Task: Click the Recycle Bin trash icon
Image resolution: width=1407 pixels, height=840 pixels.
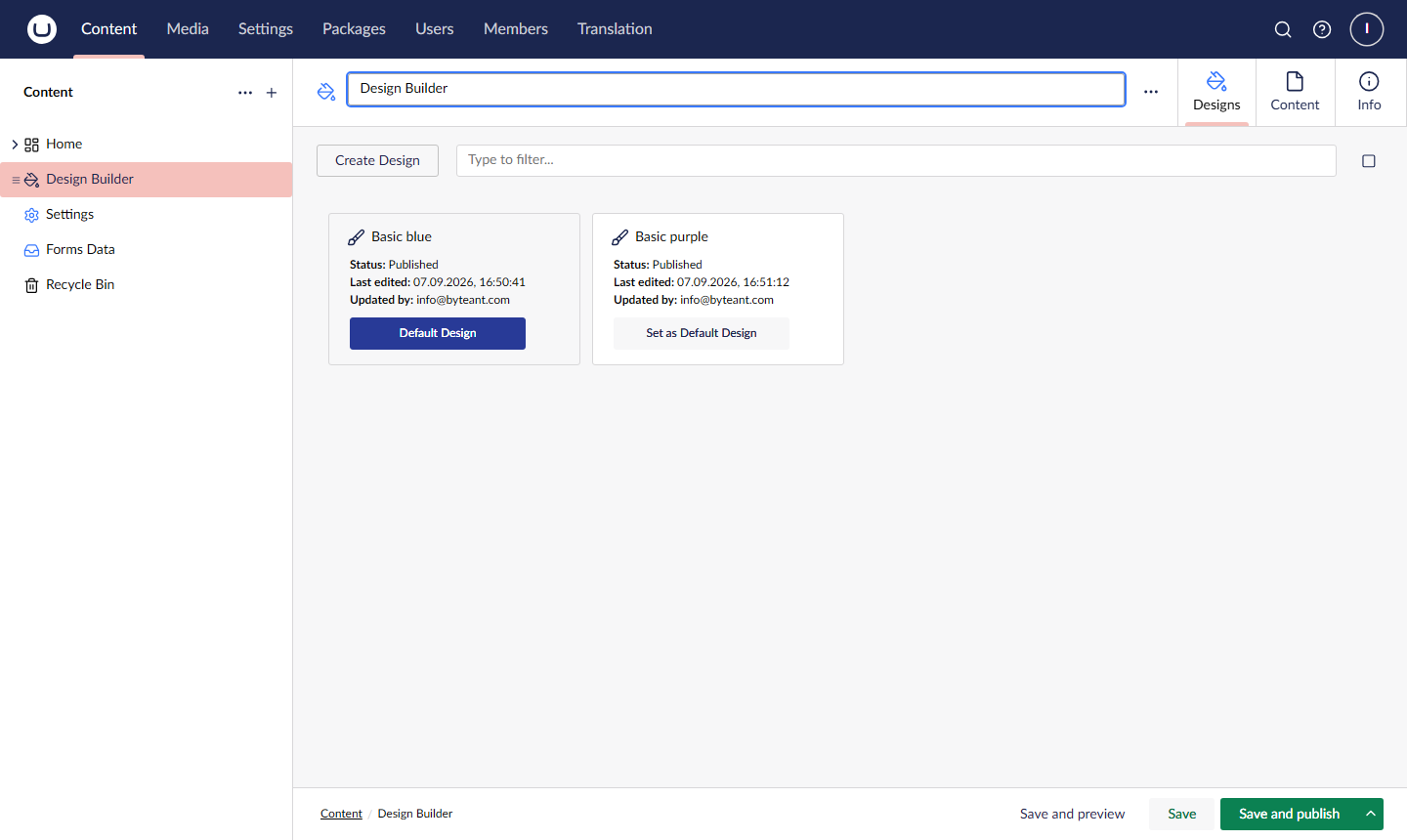Action: pyautogui.click(x=31, y=285)
